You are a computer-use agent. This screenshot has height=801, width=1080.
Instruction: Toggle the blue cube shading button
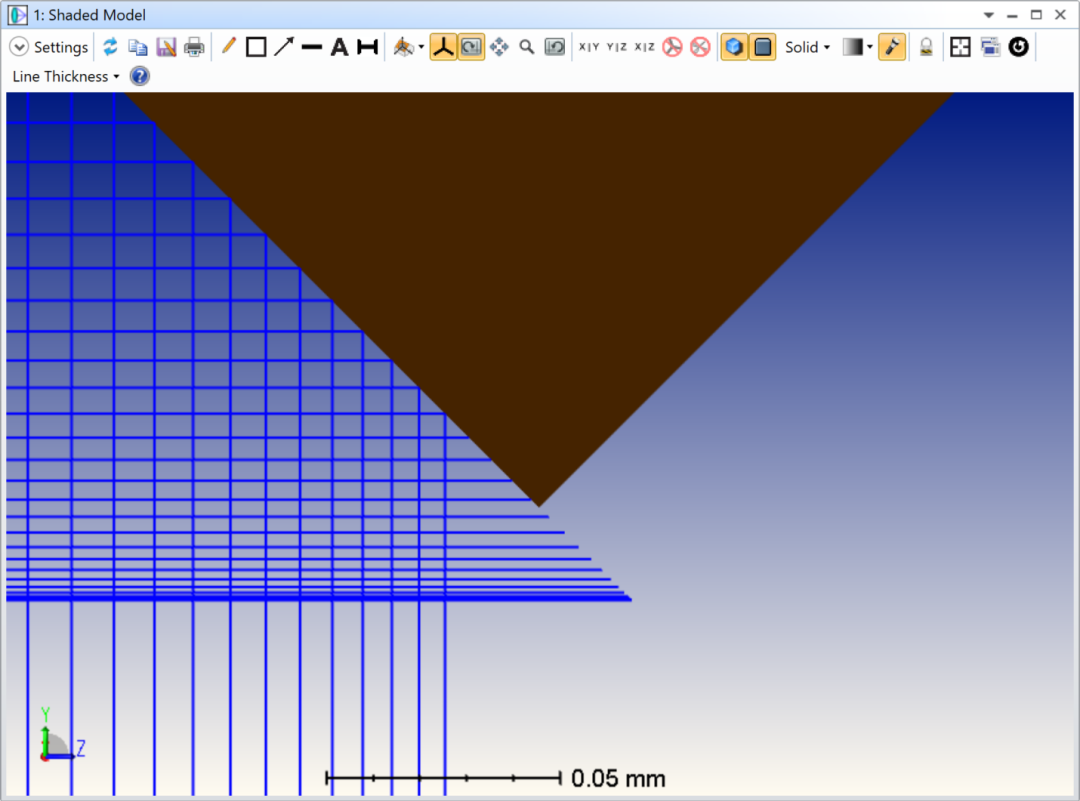(x=734, y=47)
